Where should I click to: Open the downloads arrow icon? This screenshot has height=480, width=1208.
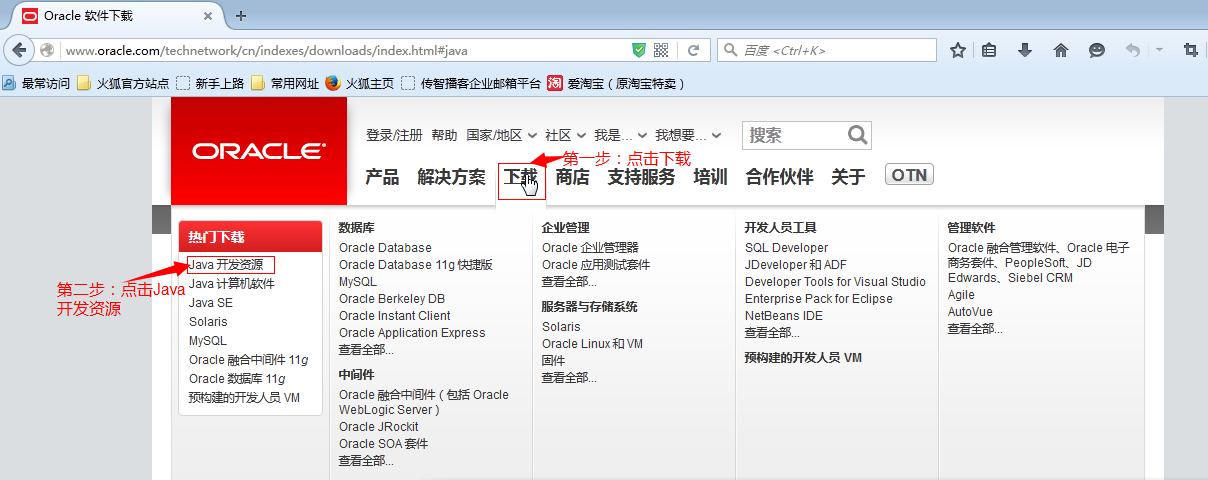1025,50
